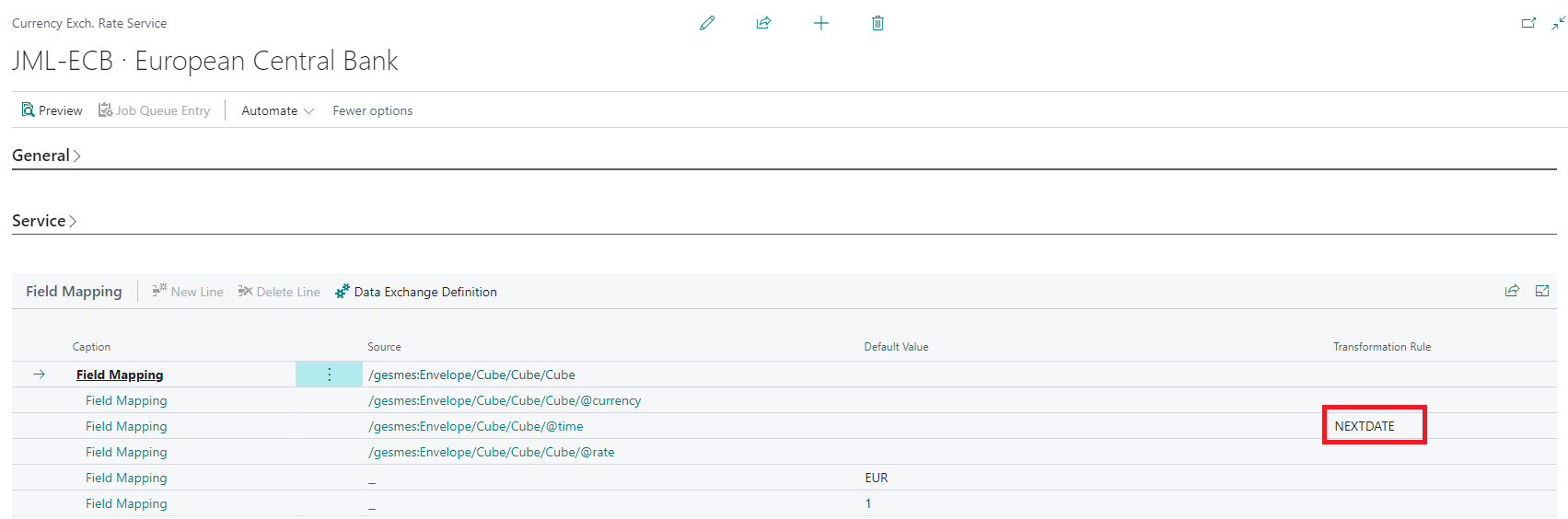Click the trash delete icon
The image size is (1568, 519).
coord(877,23)
